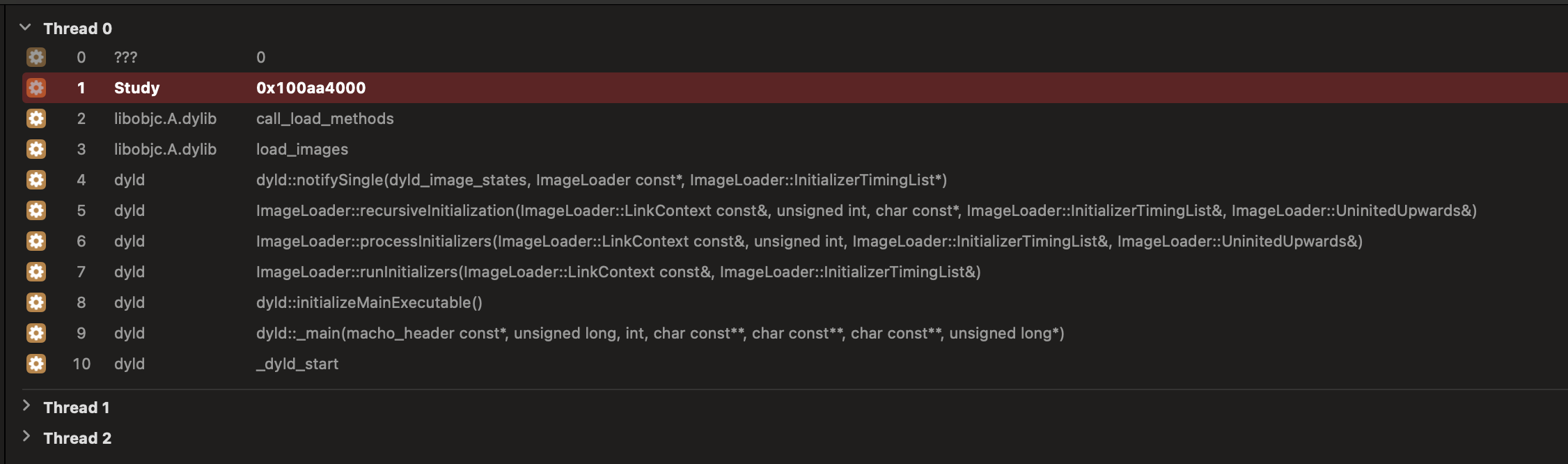The width and height of the screenshot is (1568, 464).
Task: Click gear icon of _dyld_start frame
Action: (x=36, y=364)
